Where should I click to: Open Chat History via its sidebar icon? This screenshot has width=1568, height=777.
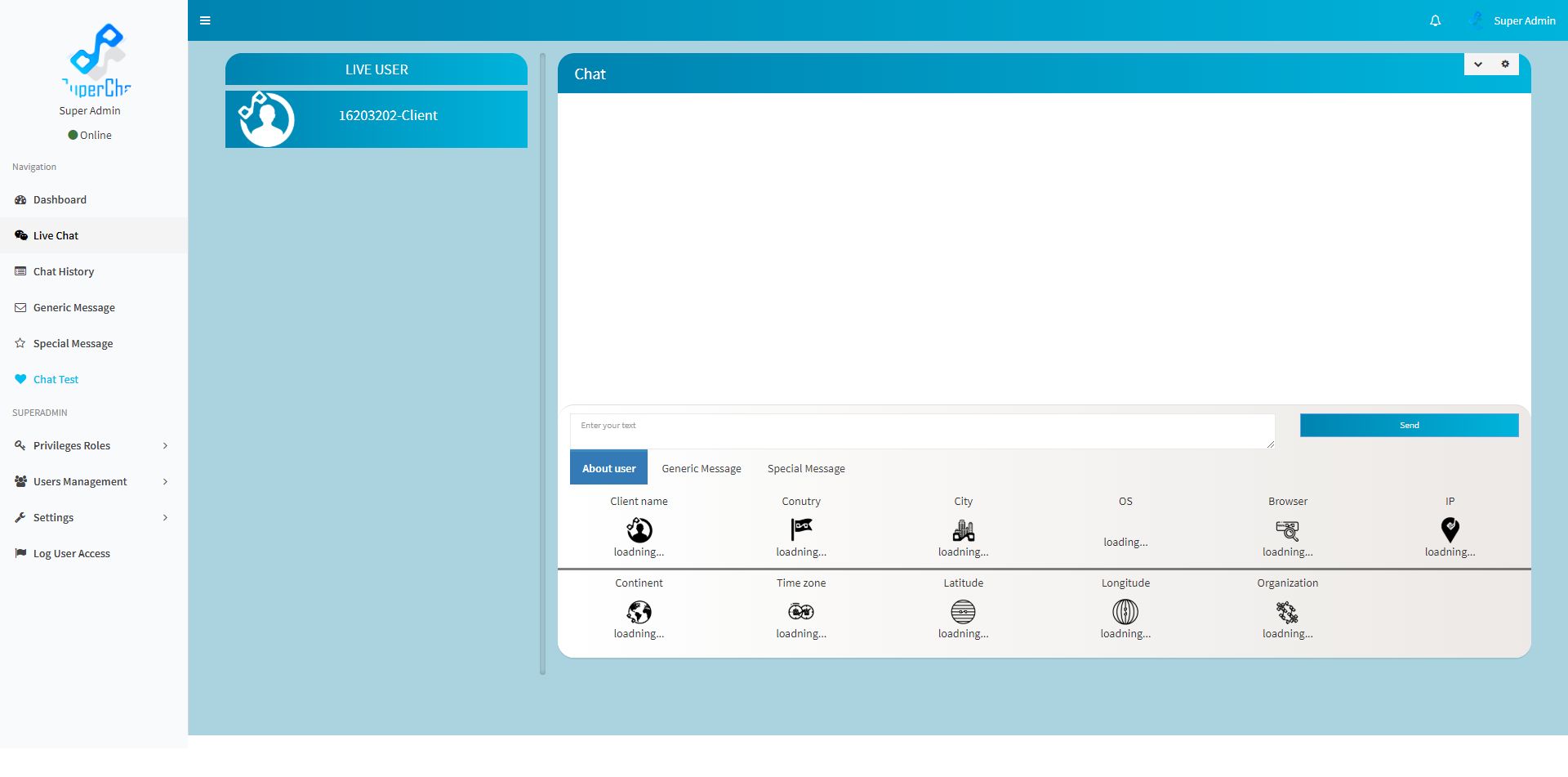[20, 271]
